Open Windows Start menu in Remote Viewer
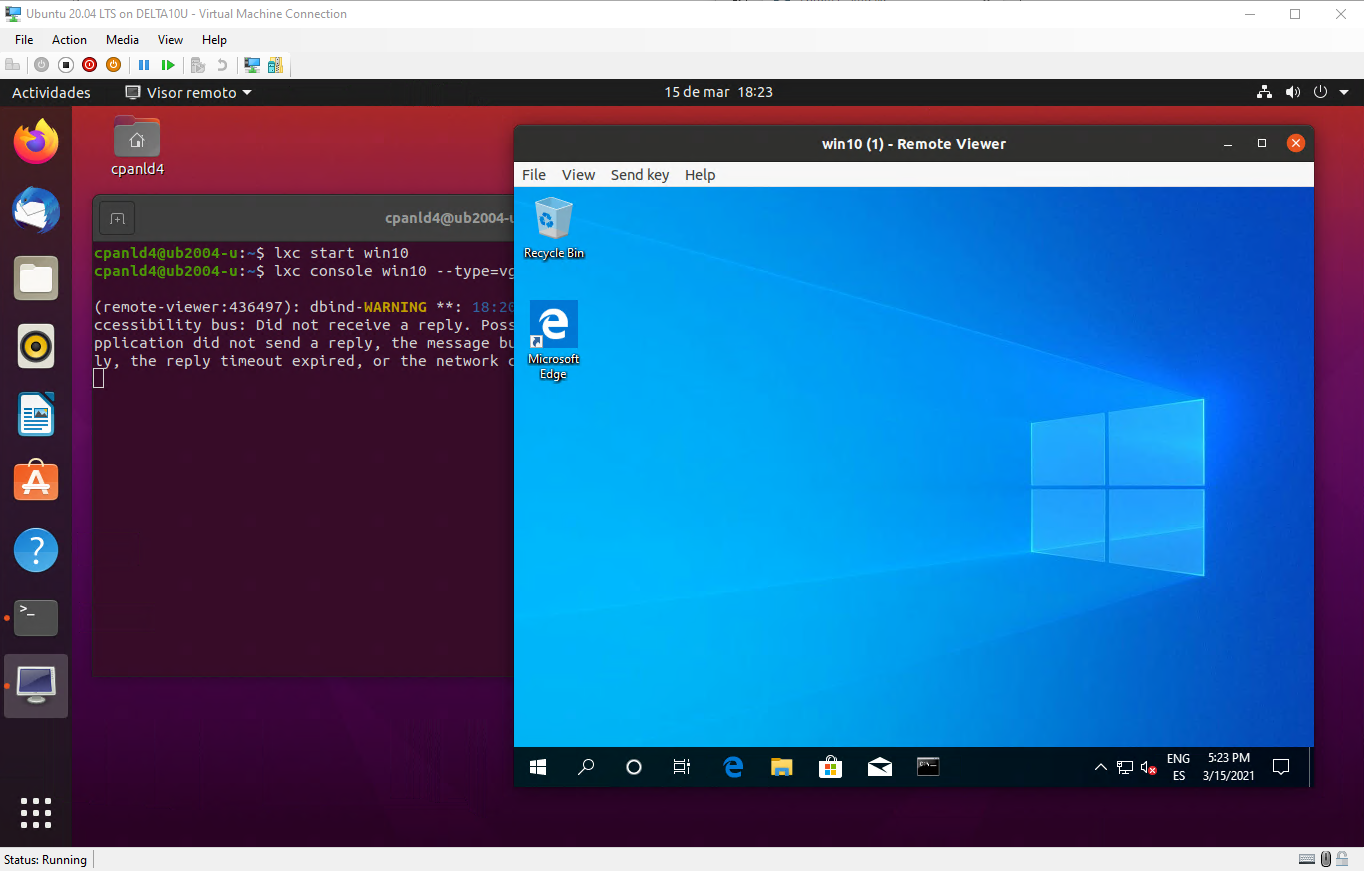Image resolution: width=1364 pixels, height=871 pixels. (x=538, y=767)
